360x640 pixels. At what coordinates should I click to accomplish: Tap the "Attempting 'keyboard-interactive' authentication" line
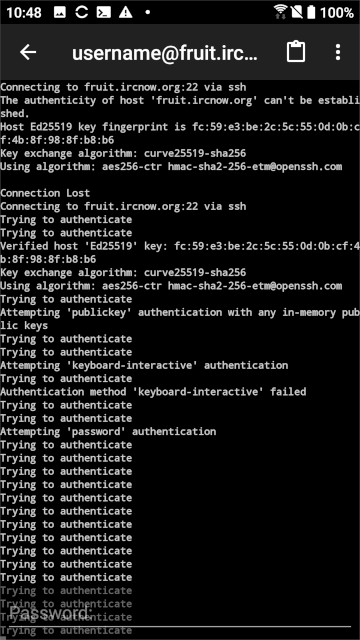[x=144, y=365]
